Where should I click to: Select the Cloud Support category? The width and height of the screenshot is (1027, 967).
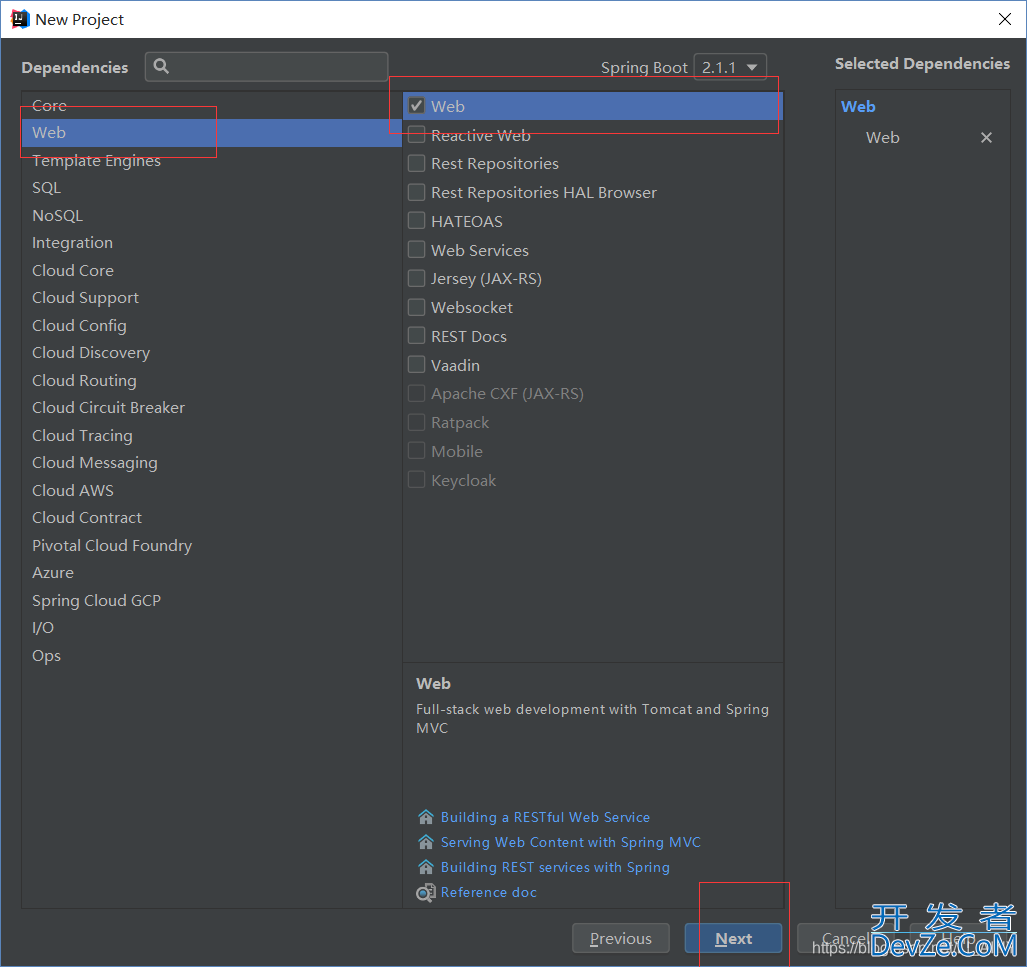click(212, 298)
